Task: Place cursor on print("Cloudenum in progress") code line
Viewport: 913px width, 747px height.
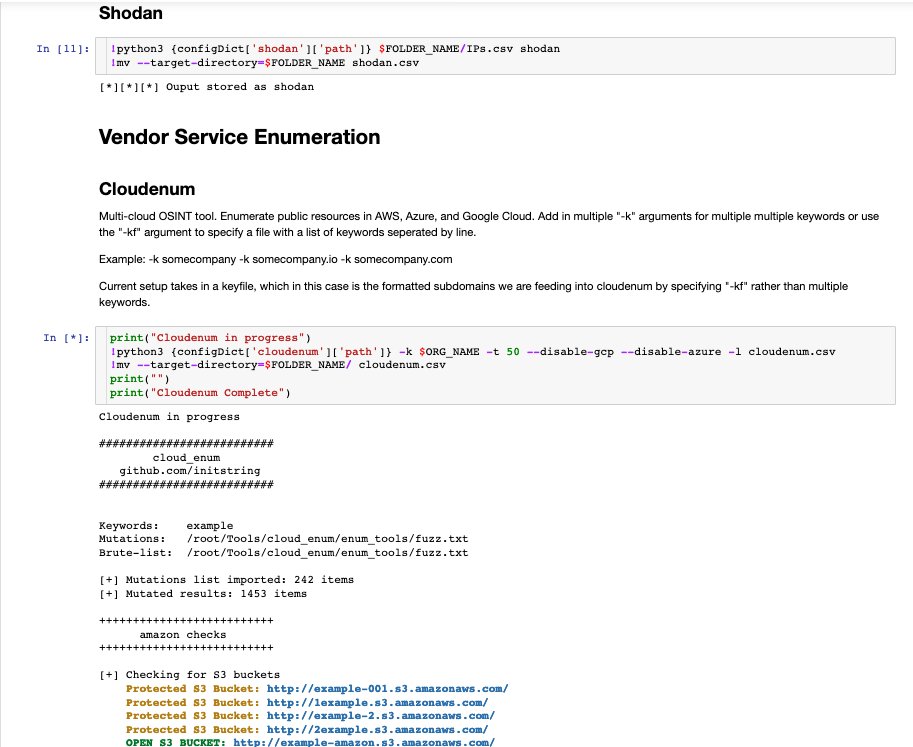Action: pos(210,338)
